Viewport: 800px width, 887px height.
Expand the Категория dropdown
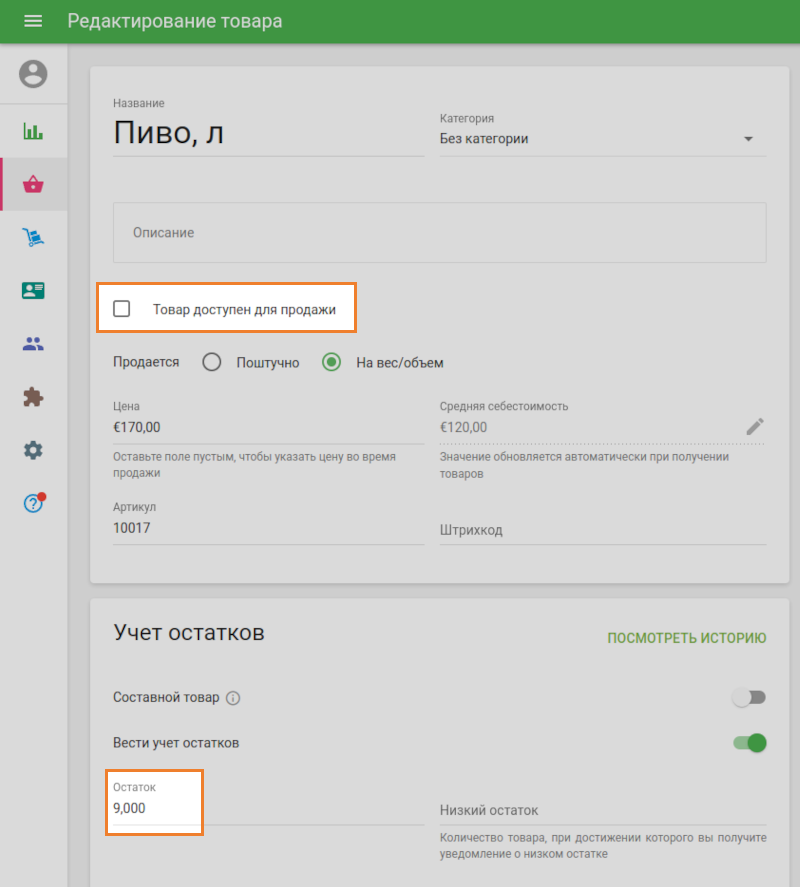click(x=602, y=139)
